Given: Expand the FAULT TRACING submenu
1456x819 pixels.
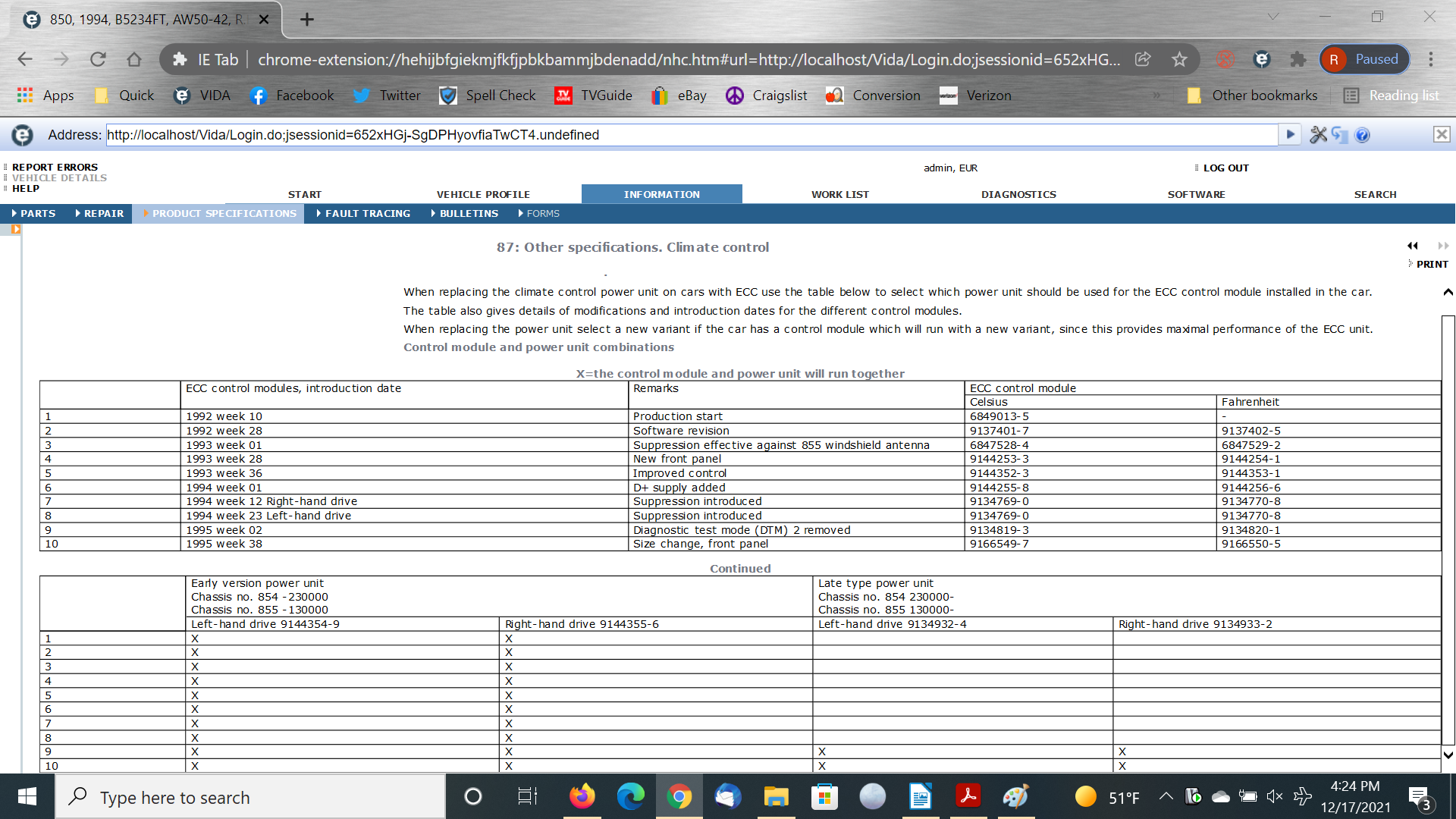Looking at the screenshot, I should [363, 214].
